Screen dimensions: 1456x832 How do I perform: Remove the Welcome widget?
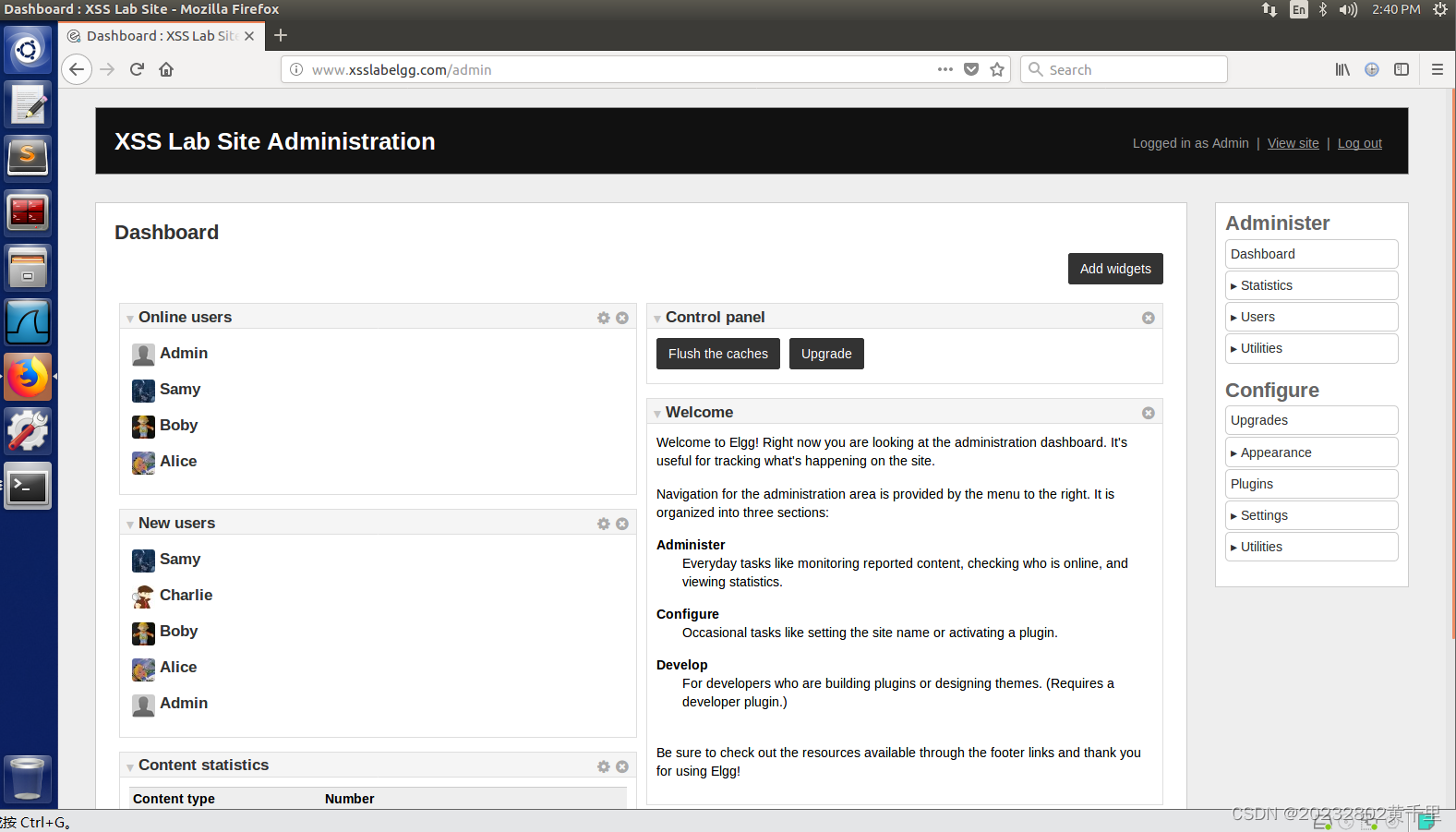coord(1149,413)
